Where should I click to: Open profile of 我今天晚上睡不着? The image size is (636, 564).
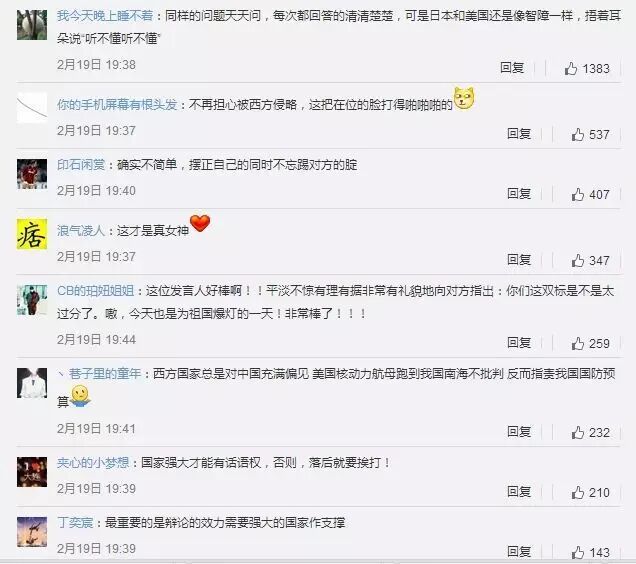click(x=105, y=16)
